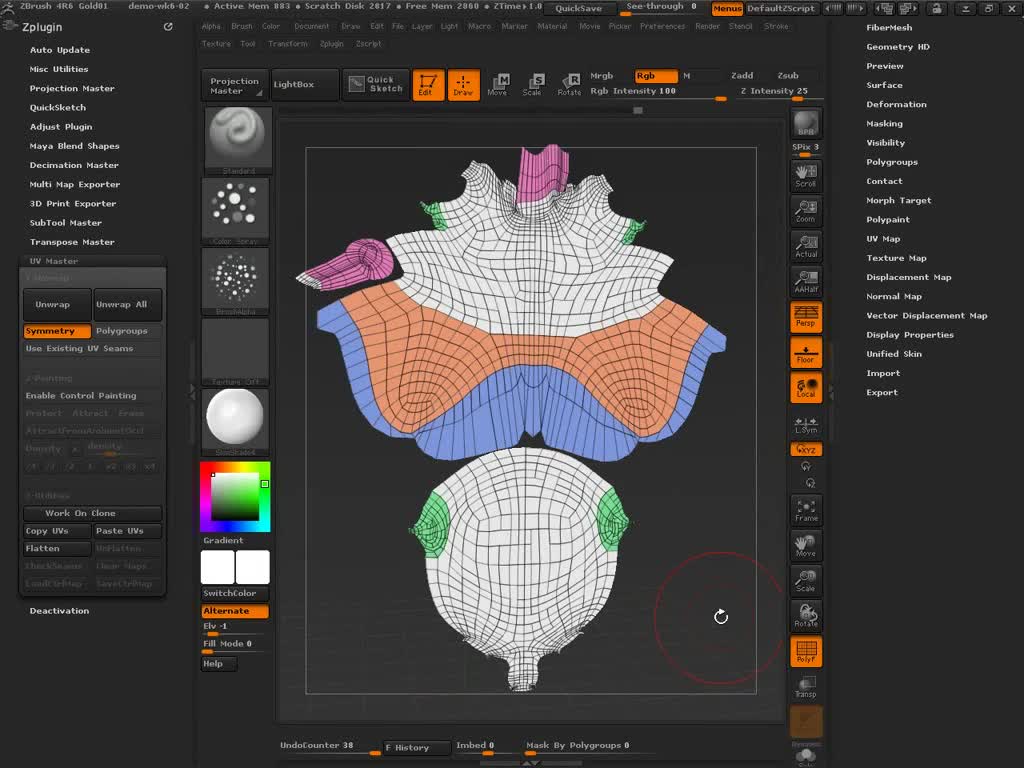Open the Color Spray stroke picker
This screenshot has height=768, width=1024.
[x=236, y=211]
